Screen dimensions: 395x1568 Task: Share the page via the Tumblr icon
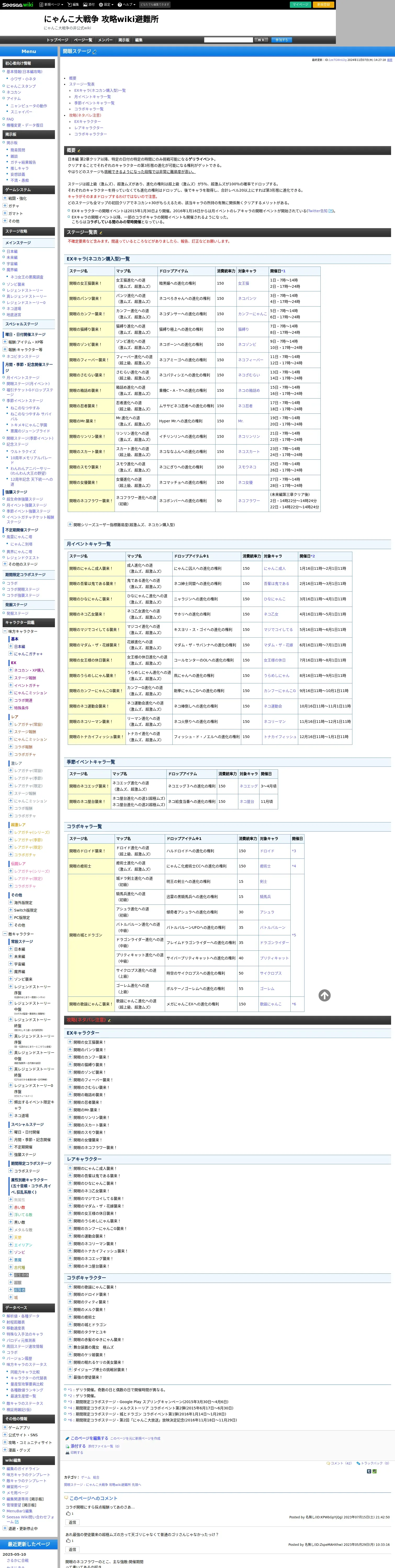(x=369, y=1471)
